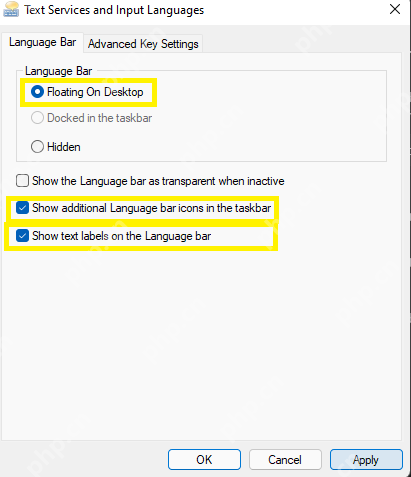Dismiss the dialog using Cancel
The height and width of the screenshot is (477, 411).
(285, 460)
